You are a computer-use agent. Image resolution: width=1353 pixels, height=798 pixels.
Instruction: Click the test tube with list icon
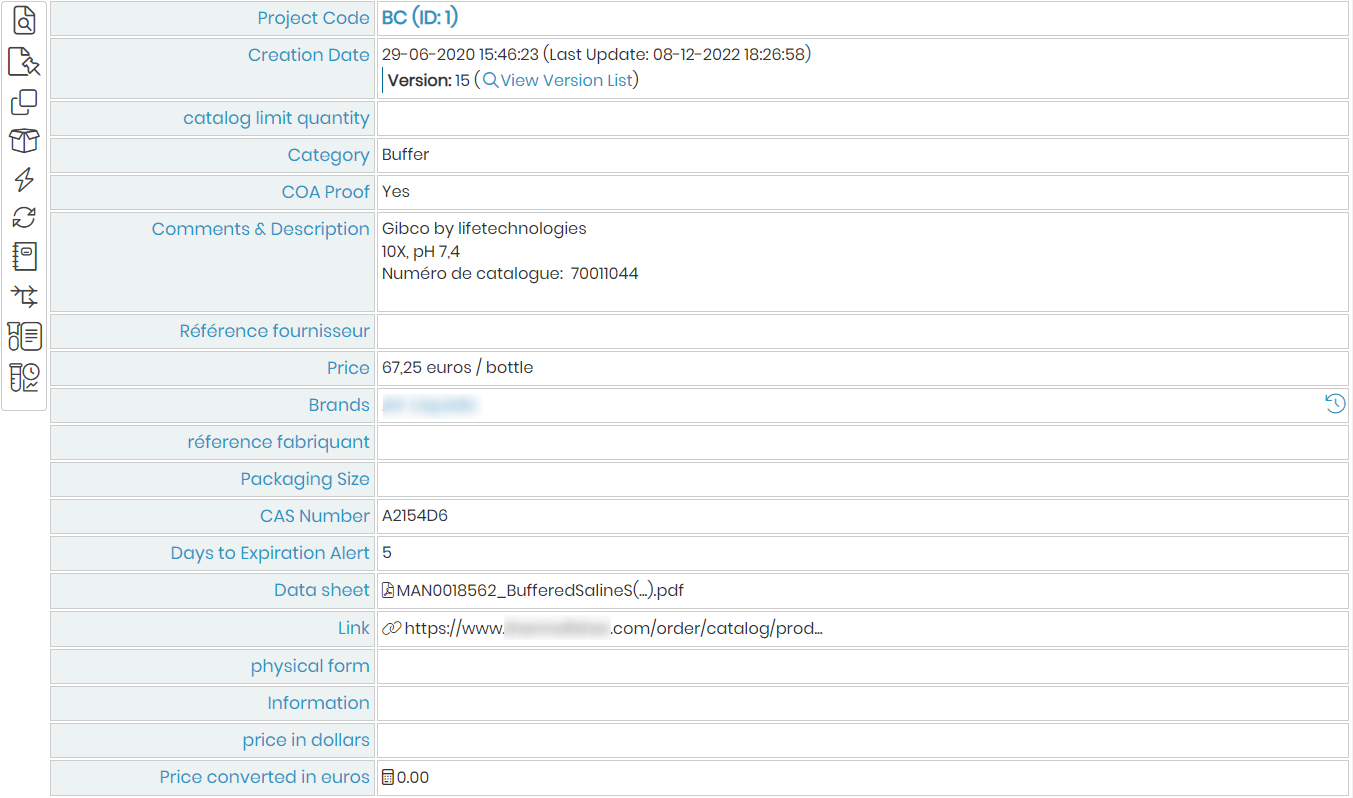(x=24, y=336)
